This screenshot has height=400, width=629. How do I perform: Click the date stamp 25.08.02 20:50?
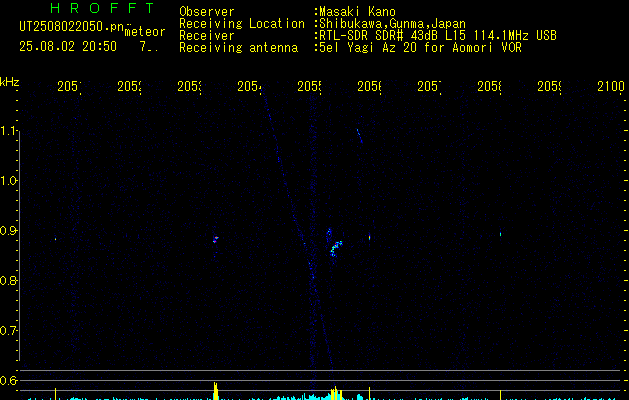[68, 46]
